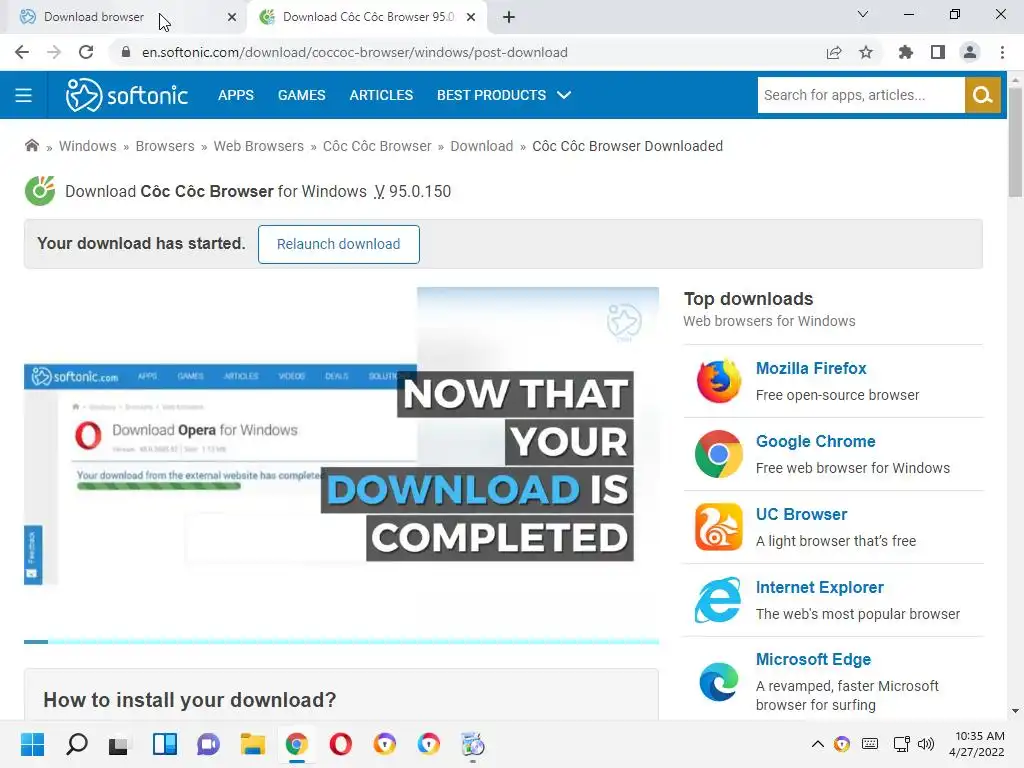1024x768 pixels.
Task: Open Internet Explorer icon in Top downloads
Action: (718, 600)
